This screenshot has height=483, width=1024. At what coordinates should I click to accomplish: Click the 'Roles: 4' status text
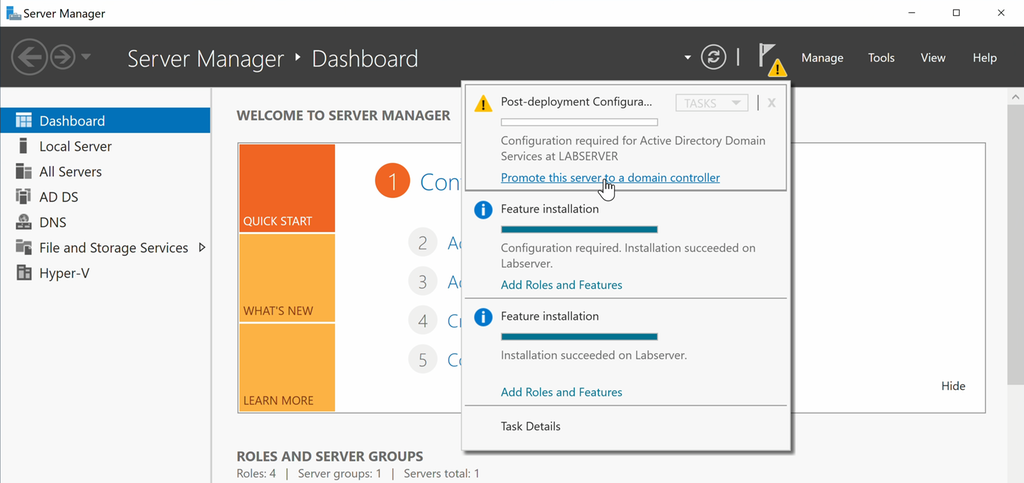coord(256,473)
